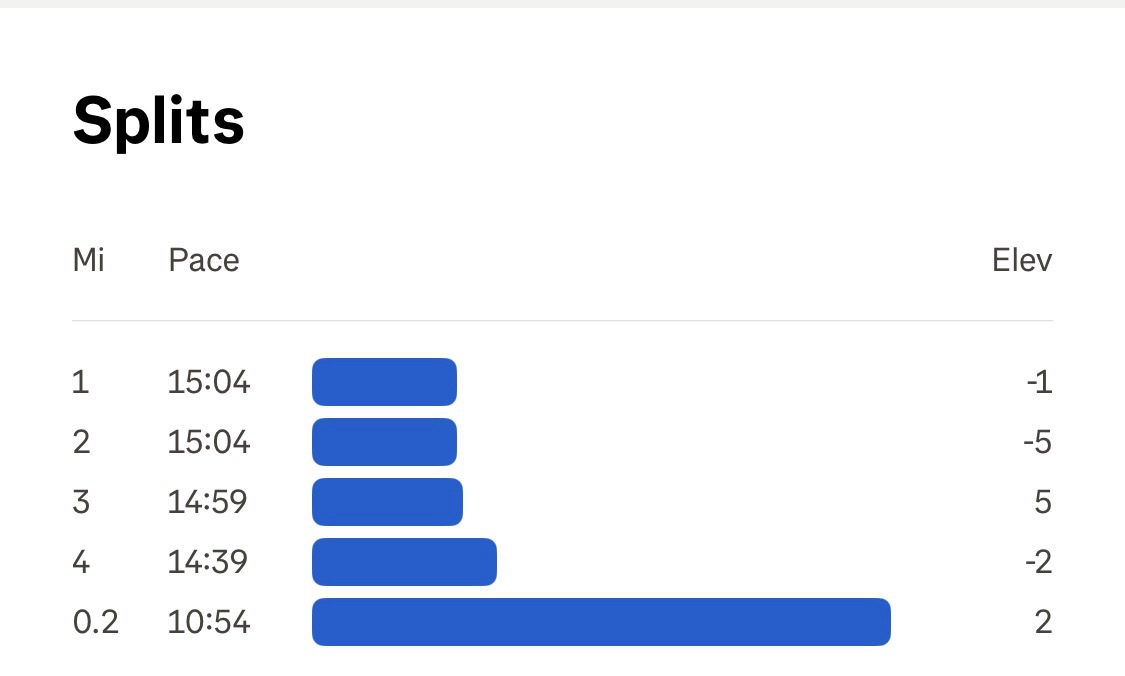Click the 10:54 pace value
This screenshot has height=676, width=1125.
pos(209,622)
